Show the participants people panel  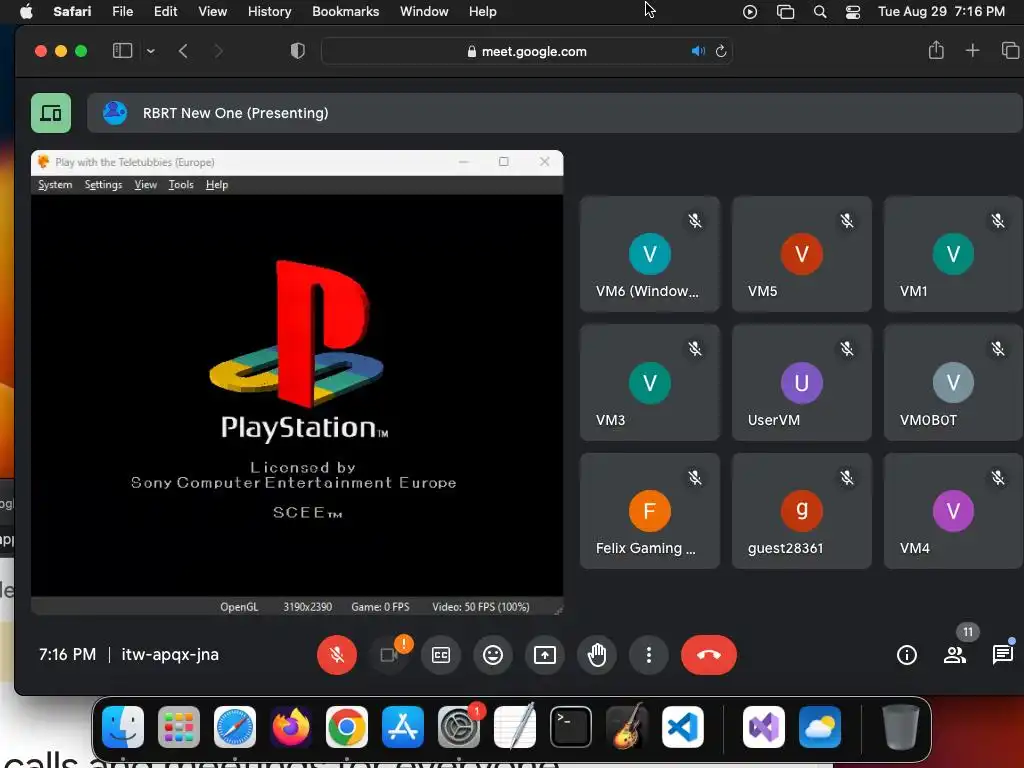pyautogui.click(x=955, y=654)
